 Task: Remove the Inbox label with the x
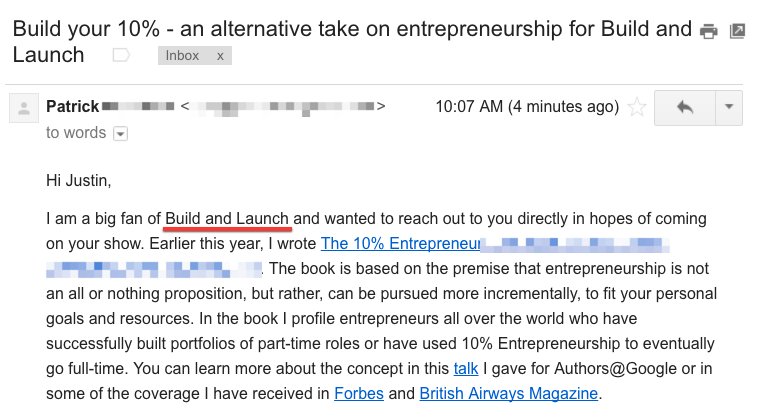(x=220, y=56)
